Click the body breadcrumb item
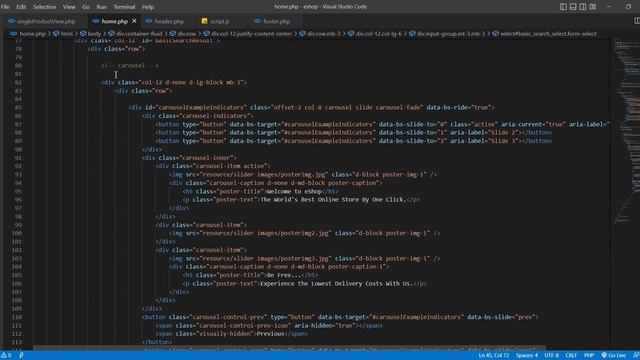Screen dimensions: 640x360 (94, 34)
